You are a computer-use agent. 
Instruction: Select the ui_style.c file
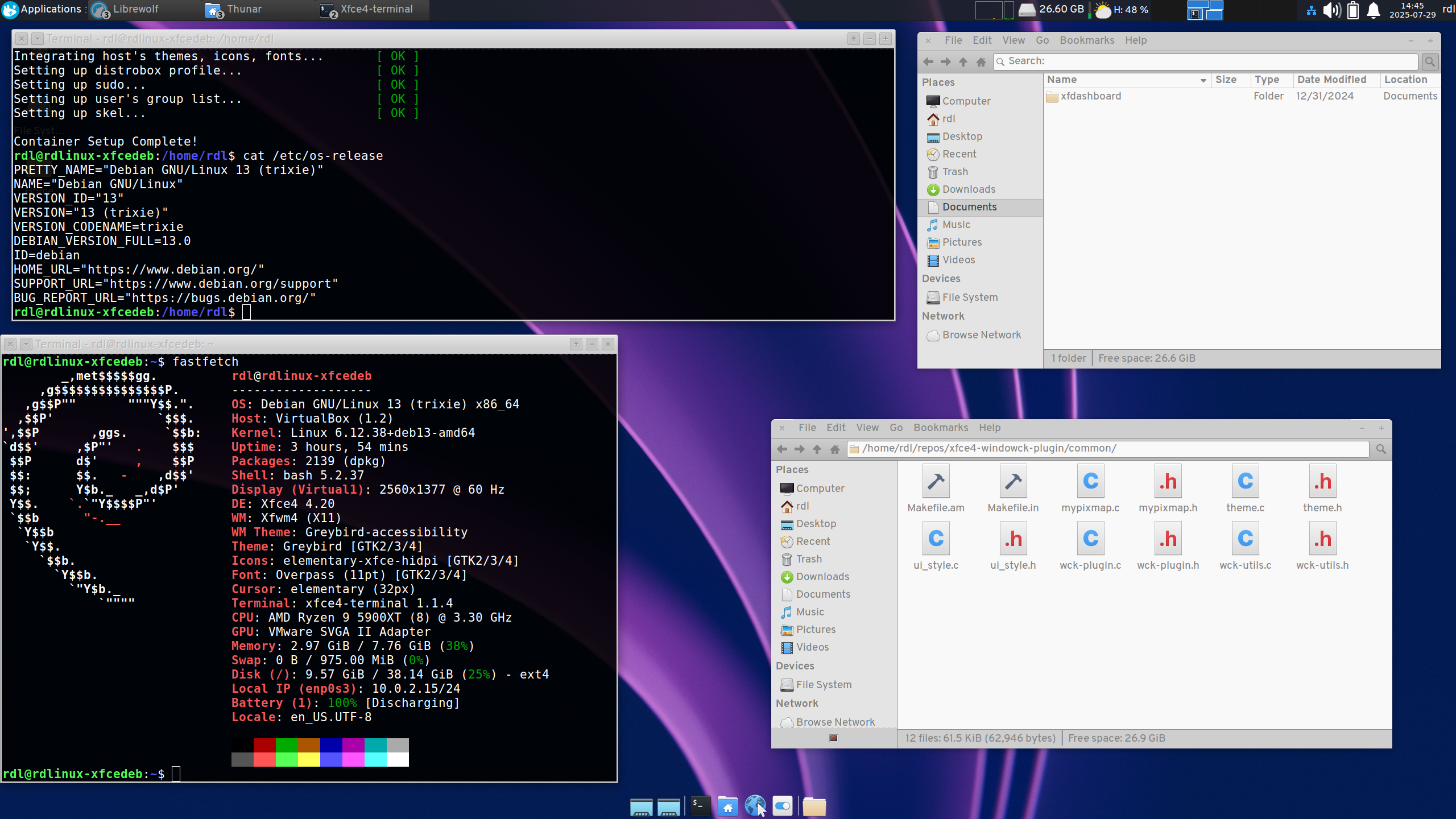tap(936, 547)
